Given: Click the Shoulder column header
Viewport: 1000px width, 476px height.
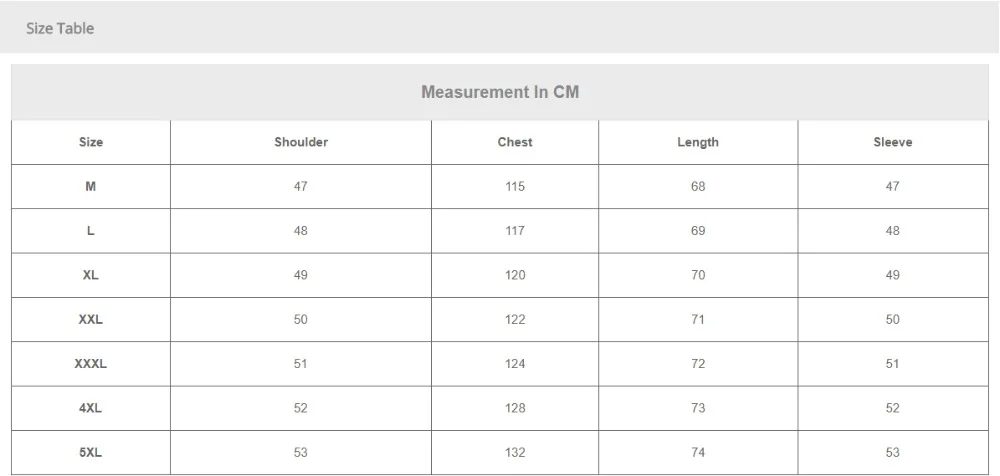Looking at the screenshot, I should [x=301, y=142].
